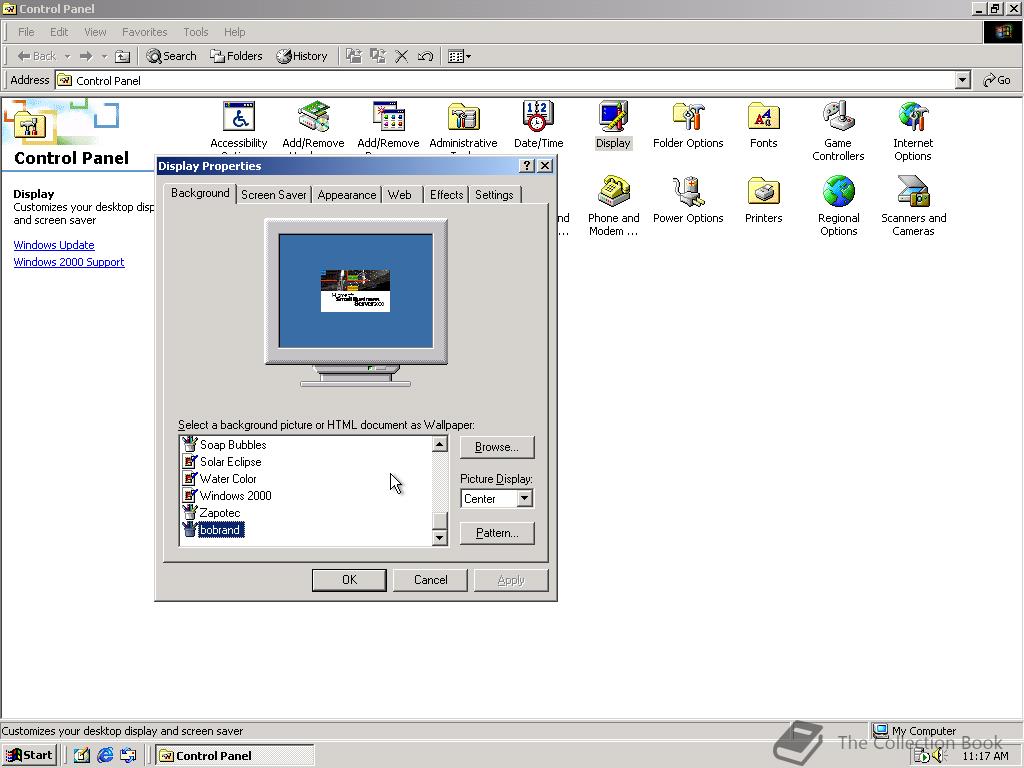
Task: Click the Back toolbar button
Action: [x=37, y=56]
